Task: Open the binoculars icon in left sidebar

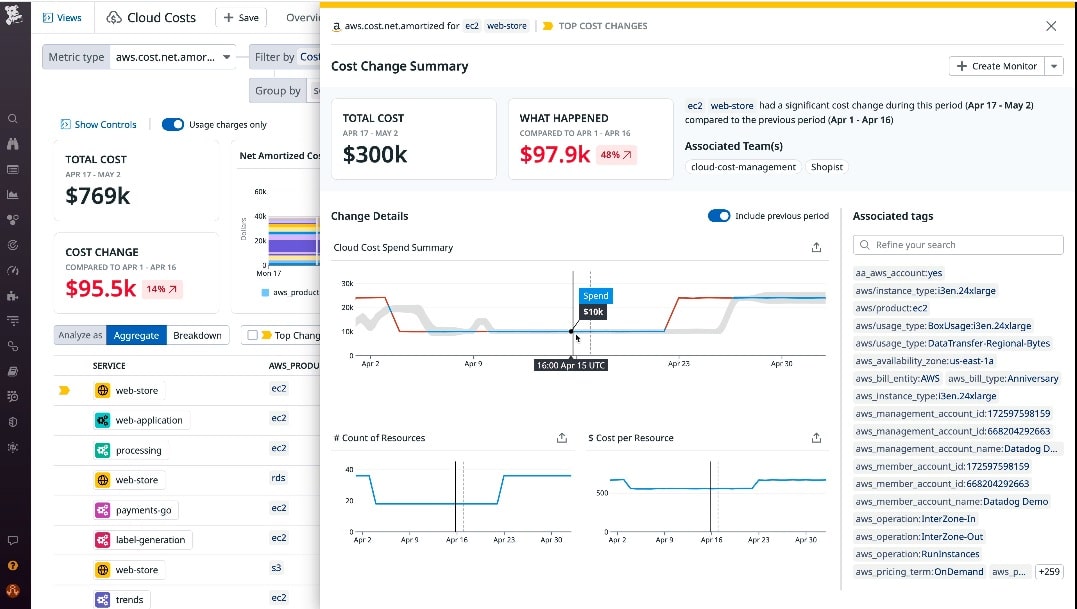Action: click(12, 144)
